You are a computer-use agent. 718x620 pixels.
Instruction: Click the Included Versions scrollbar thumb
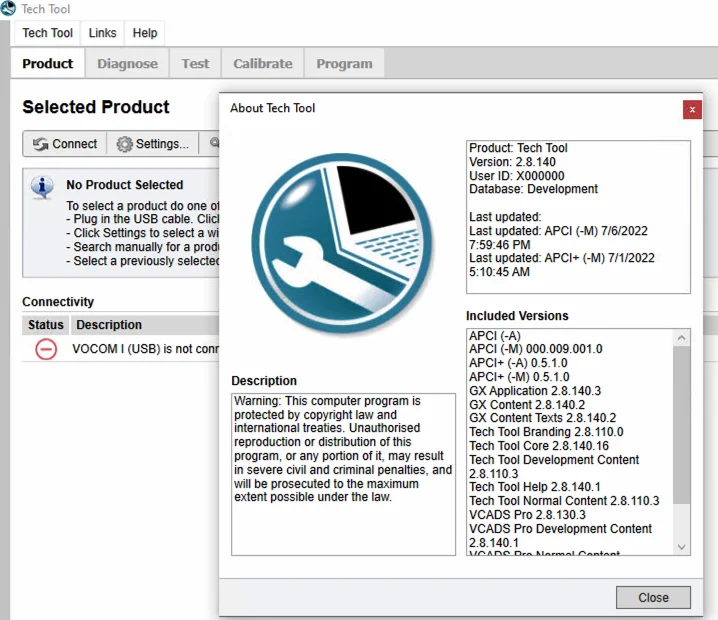coord(682,425)
